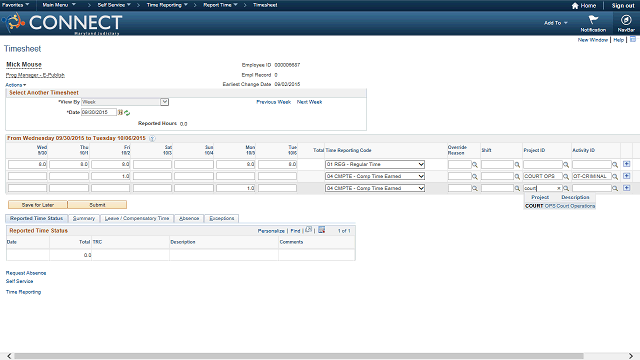
Task: Open the NavBar compass icon
Action: pyautogui.click(x=626, y=20)
